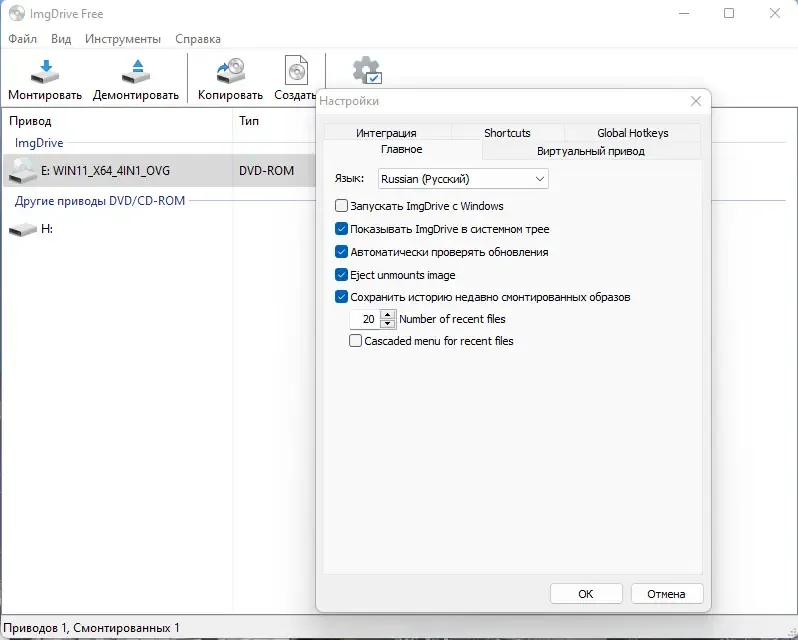Switch to the Виртуальный привод tab
Viewport: 798px width, 640px height.
click(x=591, y=151)
